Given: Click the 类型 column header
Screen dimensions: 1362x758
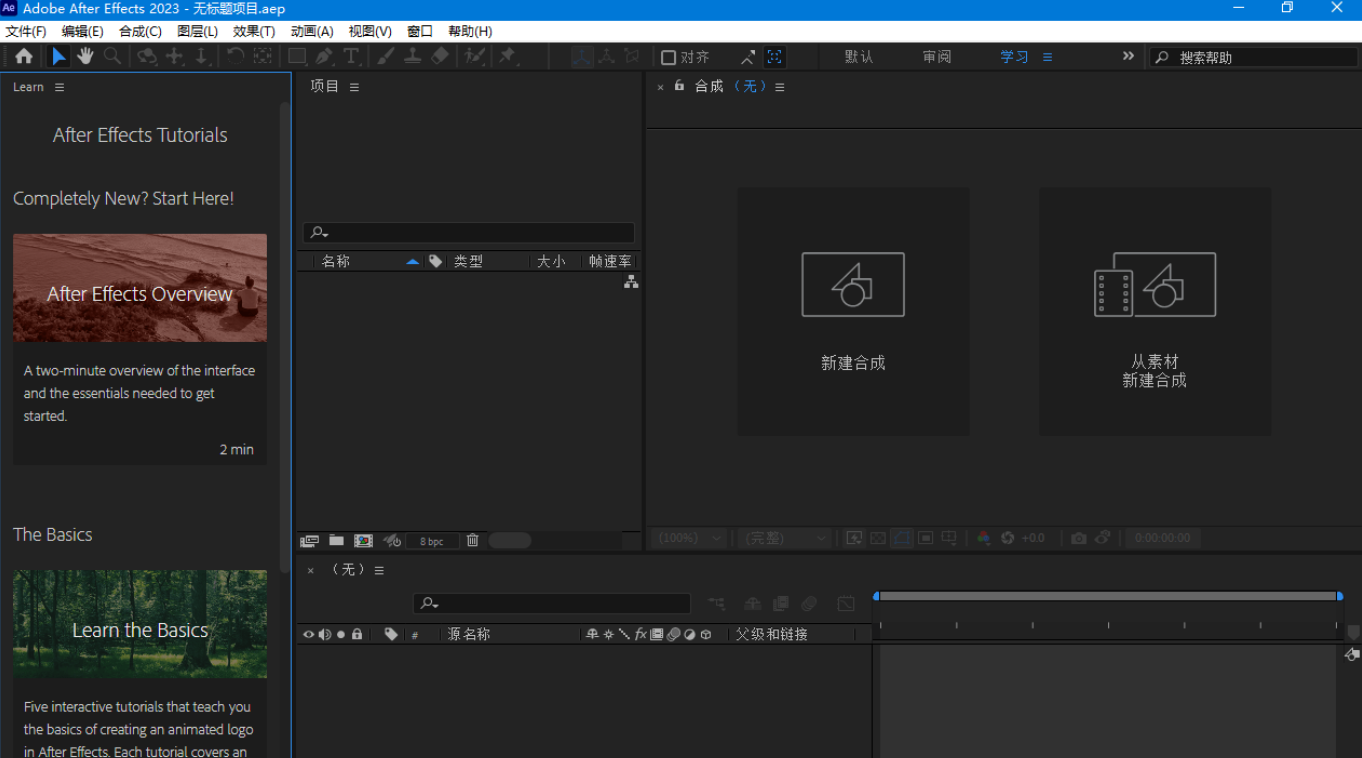Looking at the screenshot, I should tap(468, 261).
